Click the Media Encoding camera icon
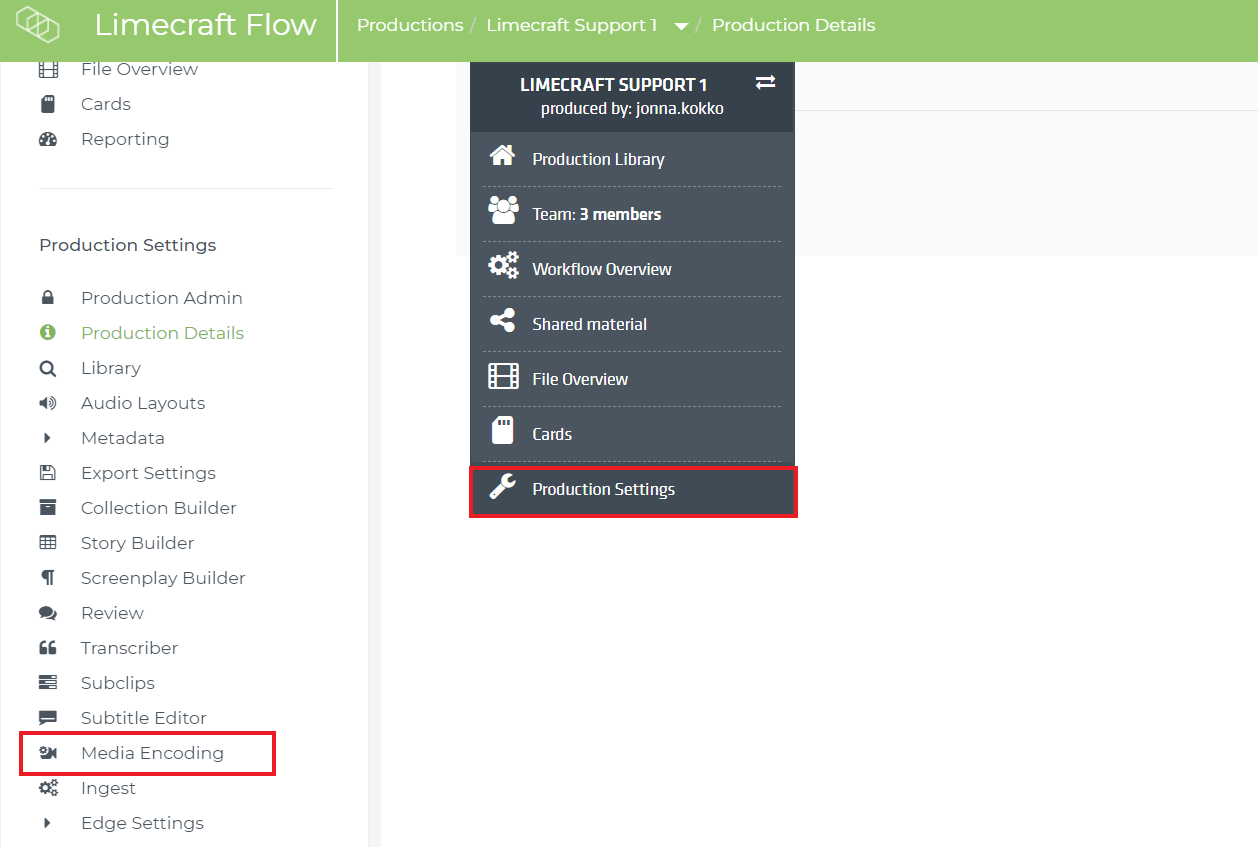Viewport: 1258px width, 847px height. coord(48,753)
